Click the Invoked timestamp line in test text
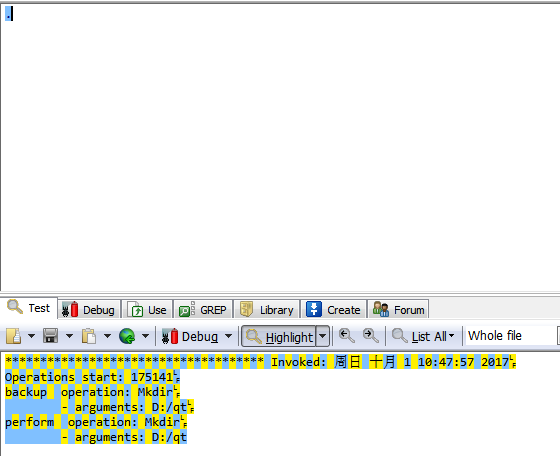 point(260,362)
